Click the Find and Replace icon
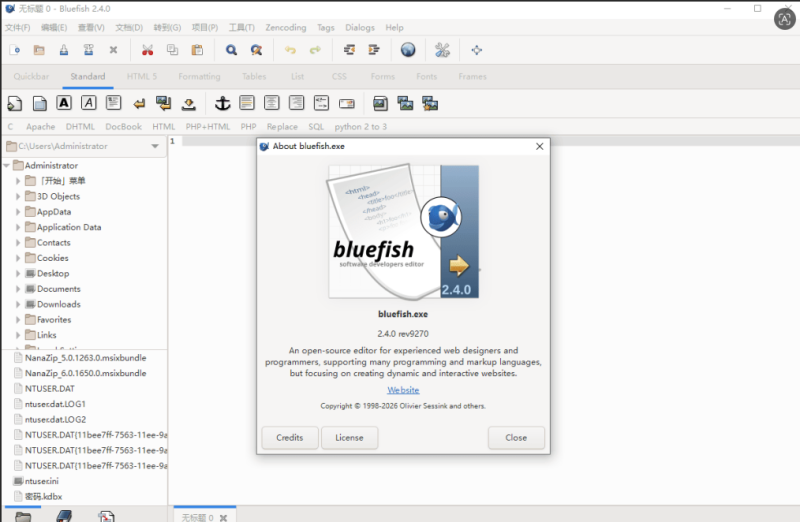 pos(256,50)
